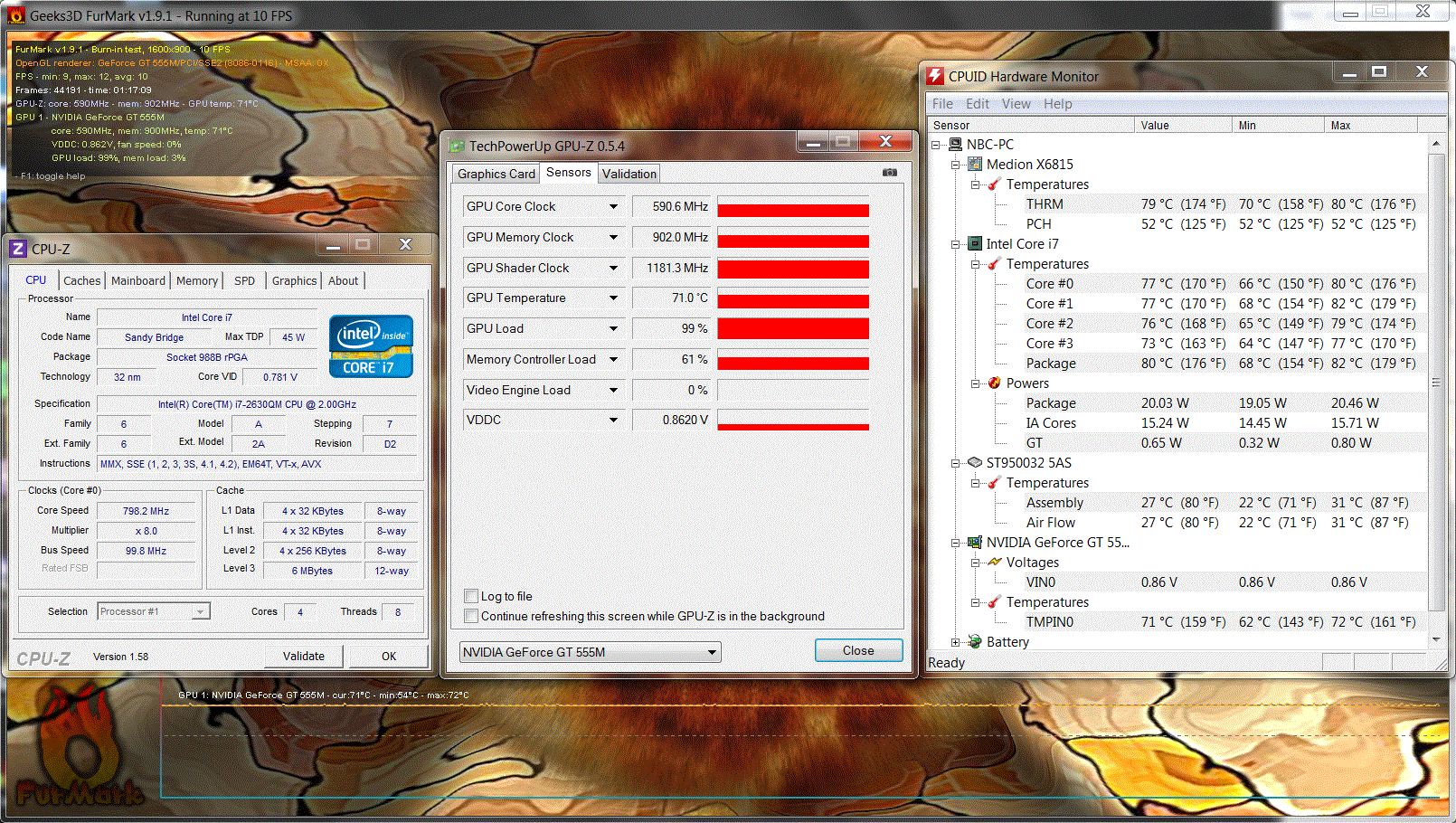
Task: Collapse the Medion X6815 tree node
Action: pos(956,165)
